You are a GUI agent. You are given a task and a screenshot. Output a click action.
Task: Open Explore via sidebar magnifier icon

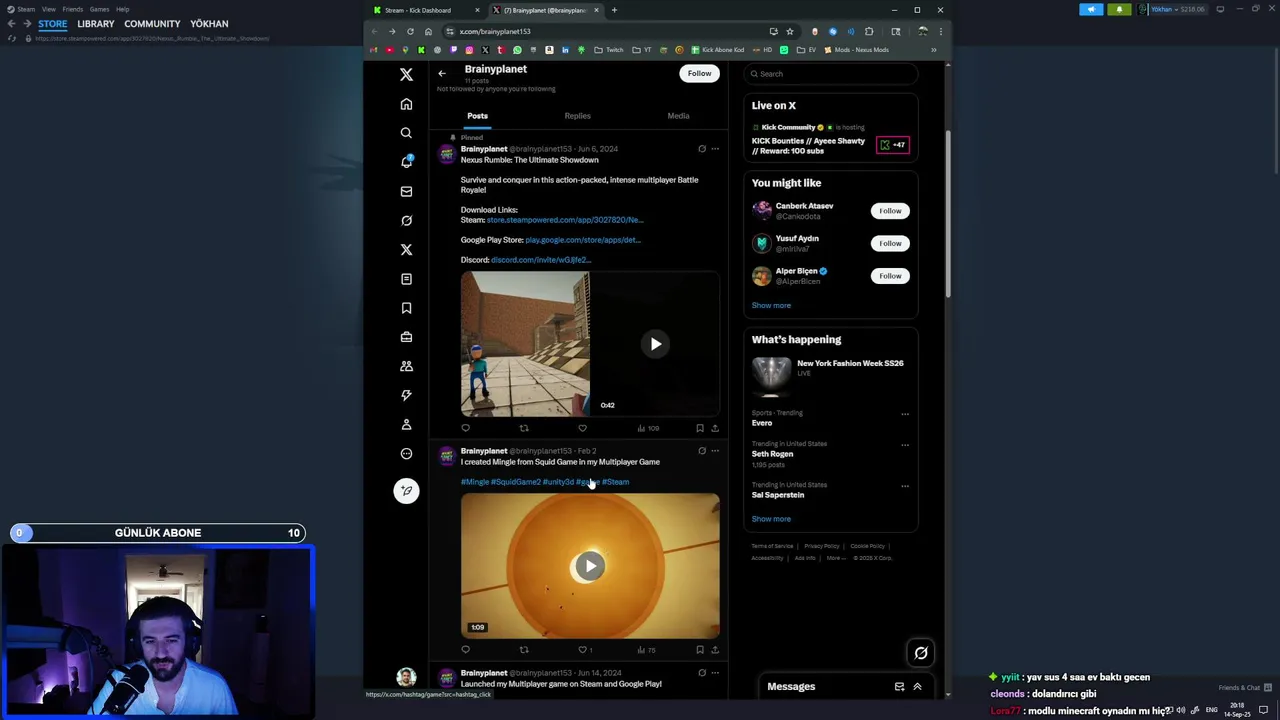coord(406,133)
